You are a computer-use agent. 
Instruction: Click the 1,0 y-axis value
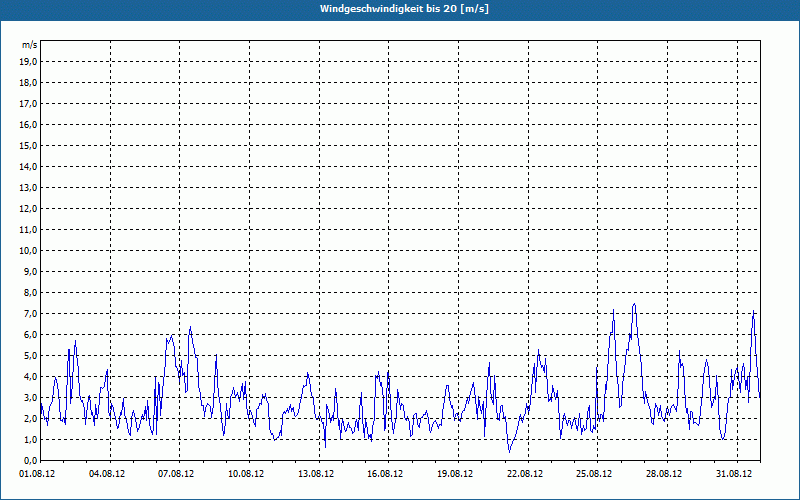click(30, 439)
